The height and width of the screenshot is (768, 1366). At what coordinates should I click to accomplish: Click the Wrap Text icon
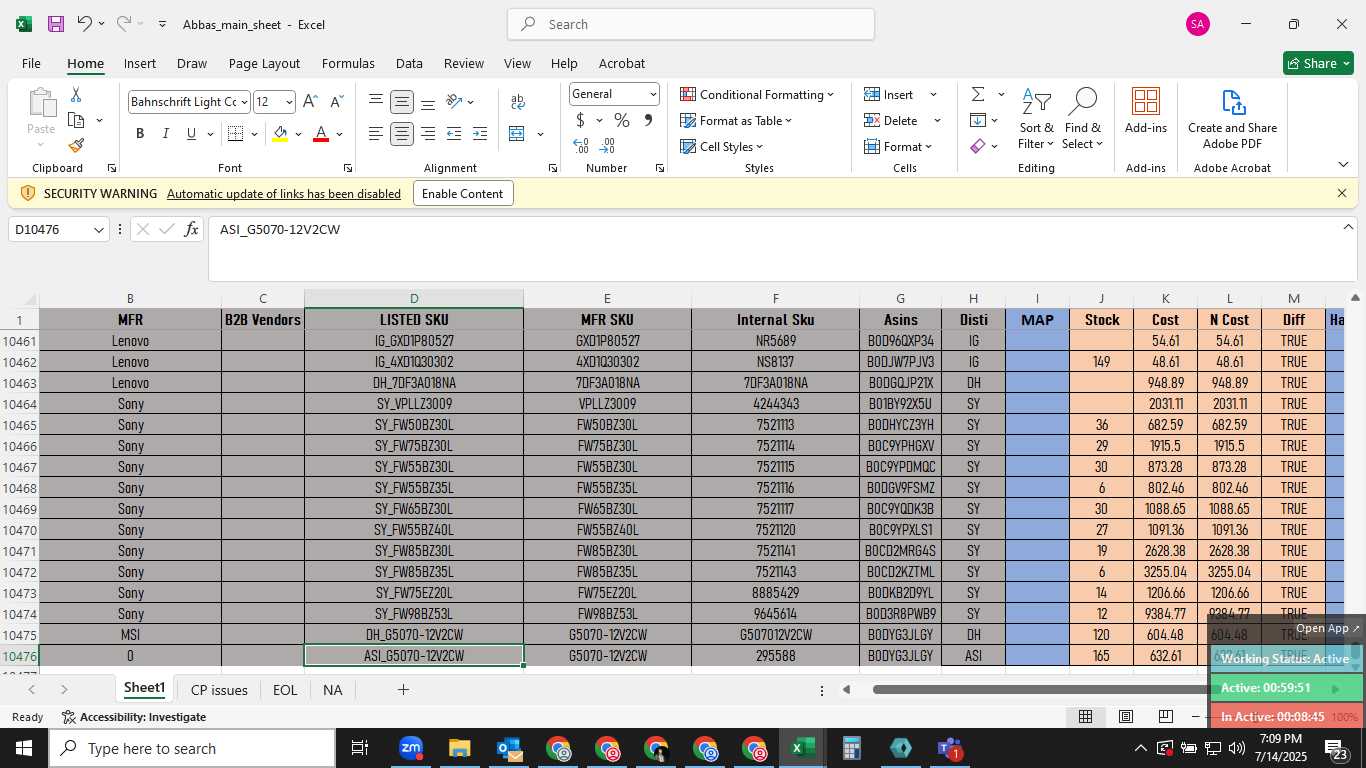pyautogui.click(x=517, y=102)
